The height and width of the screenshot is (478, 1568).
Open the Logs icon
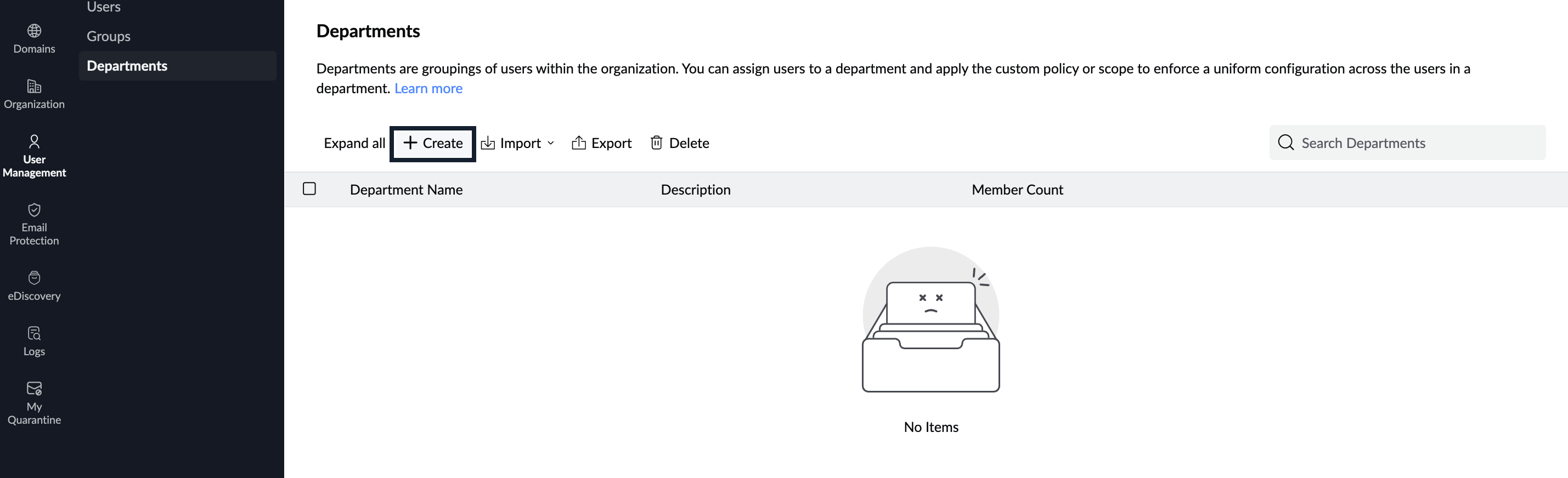click(x=34, y=333)
